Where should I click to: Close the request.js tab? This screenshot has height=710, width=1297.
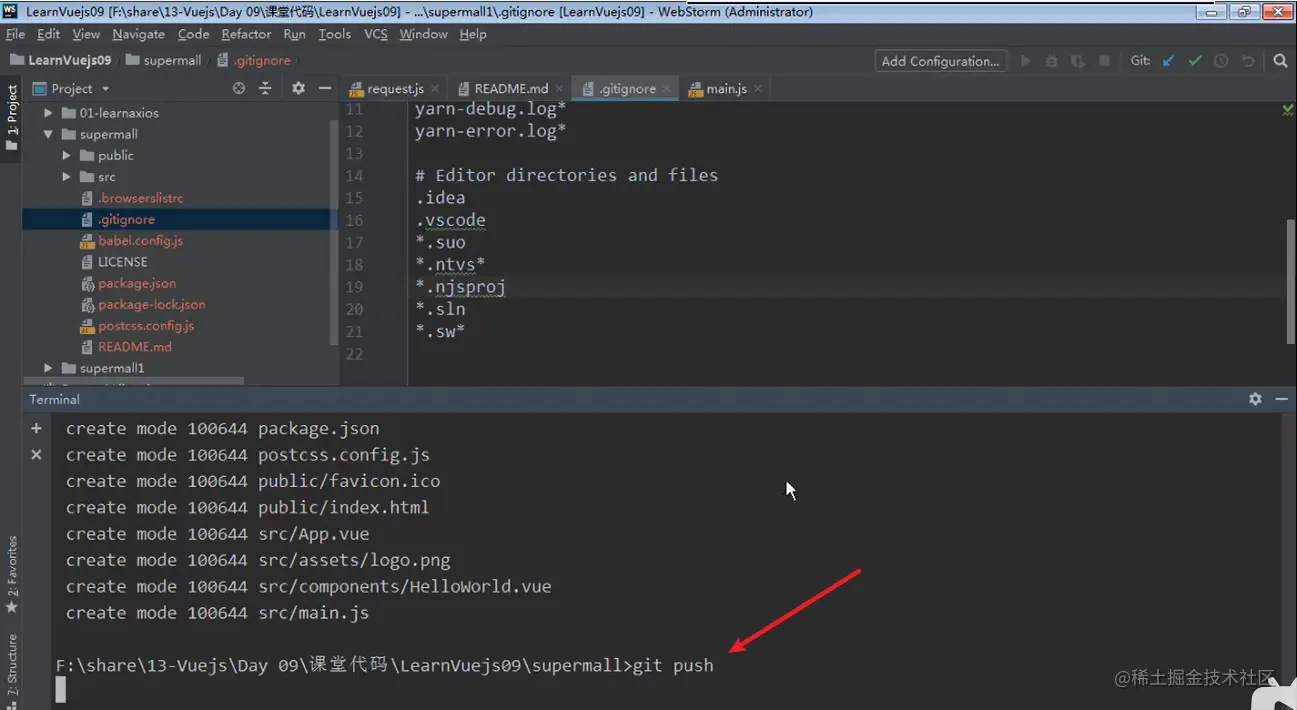[x=436, y=89]
